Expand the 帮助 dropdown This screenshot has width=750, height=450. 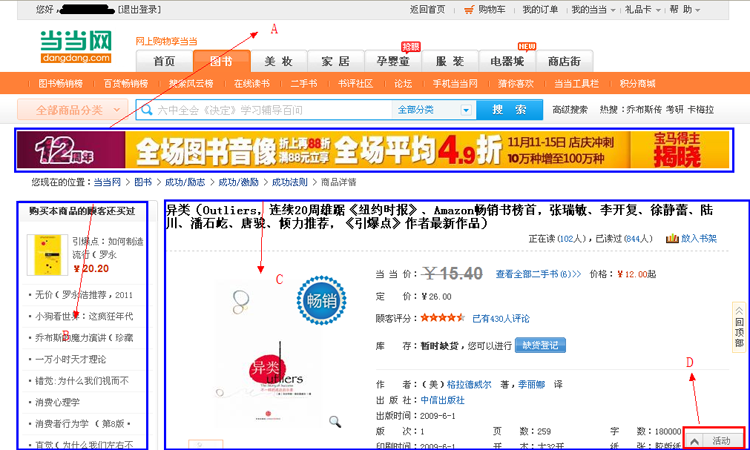(684, 10)
